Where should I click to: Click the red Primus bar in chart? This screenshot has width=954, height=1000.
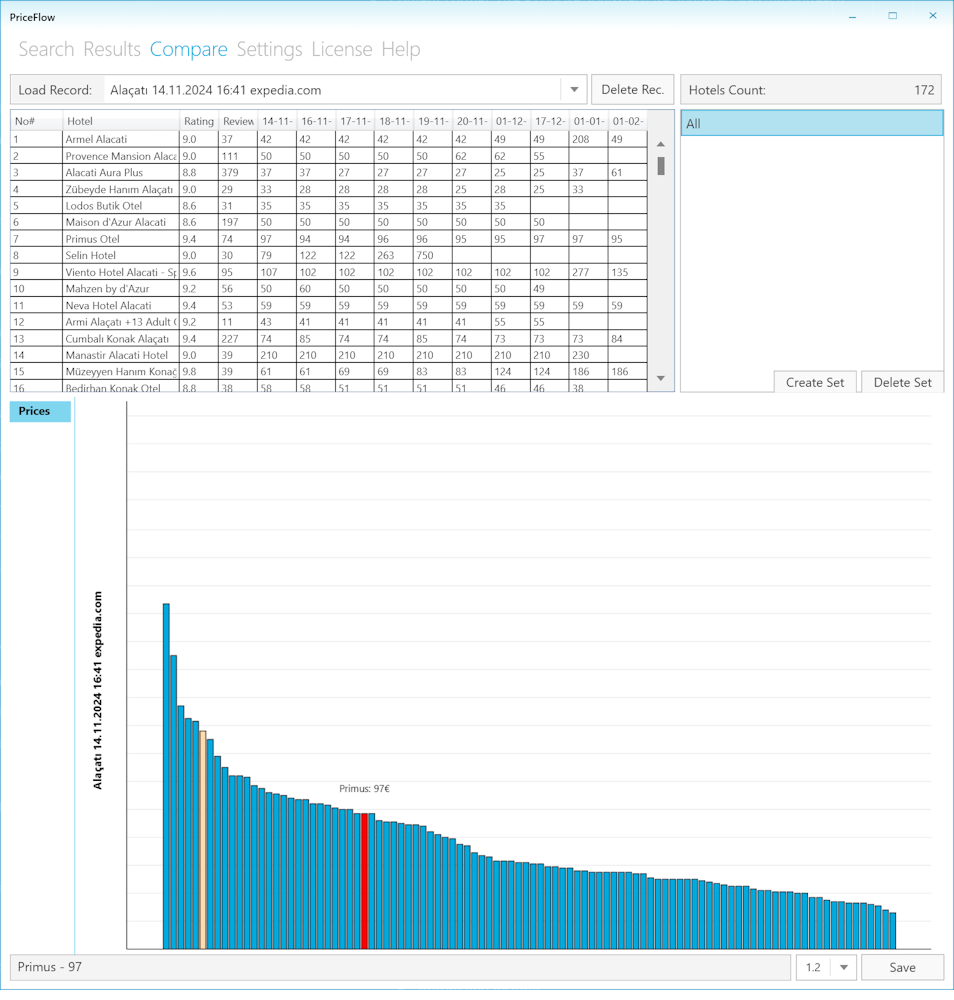364,881
